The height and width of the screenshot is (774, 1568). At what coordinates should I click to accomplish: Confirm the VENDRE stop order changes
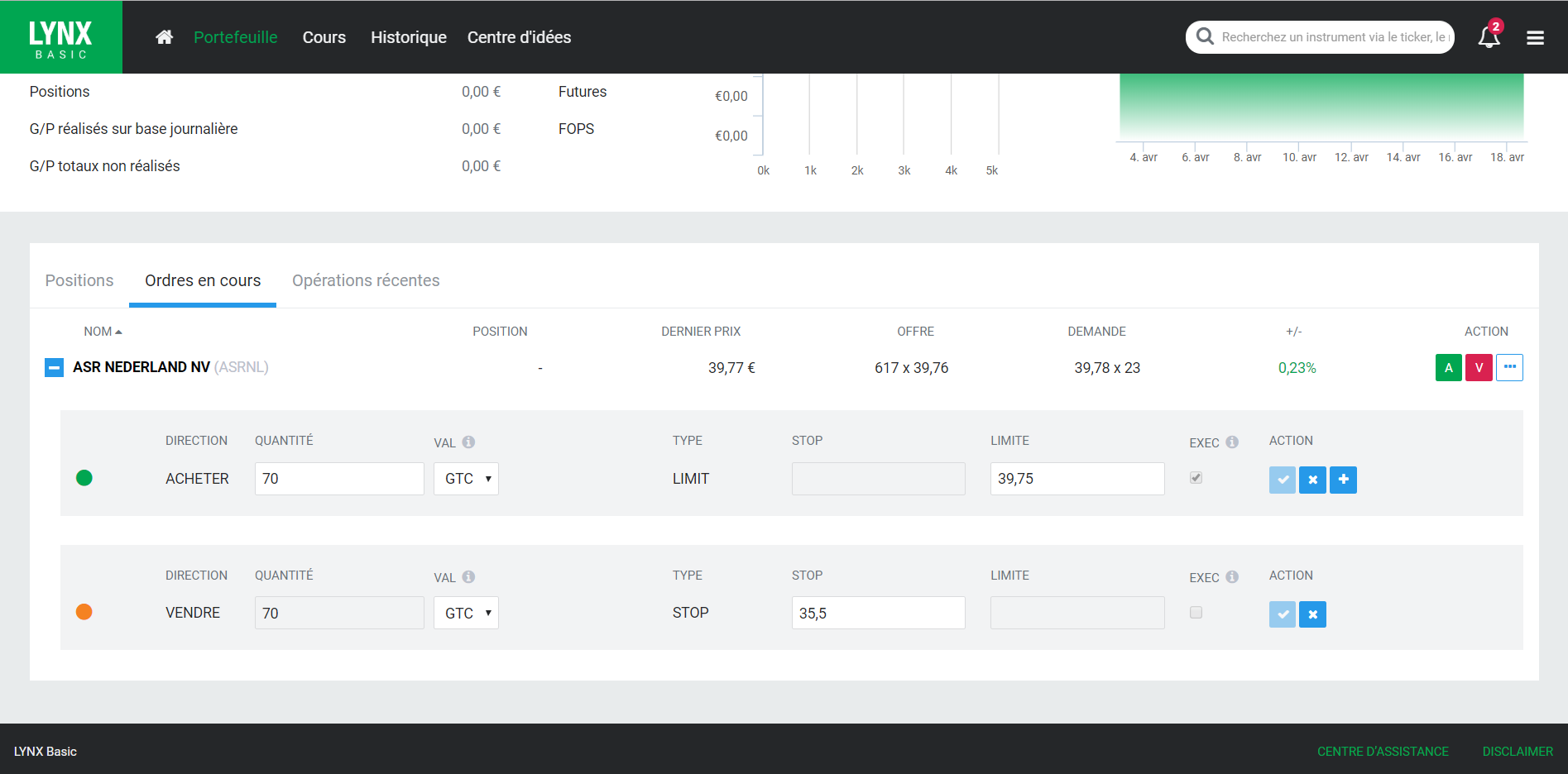(1282, 614)
